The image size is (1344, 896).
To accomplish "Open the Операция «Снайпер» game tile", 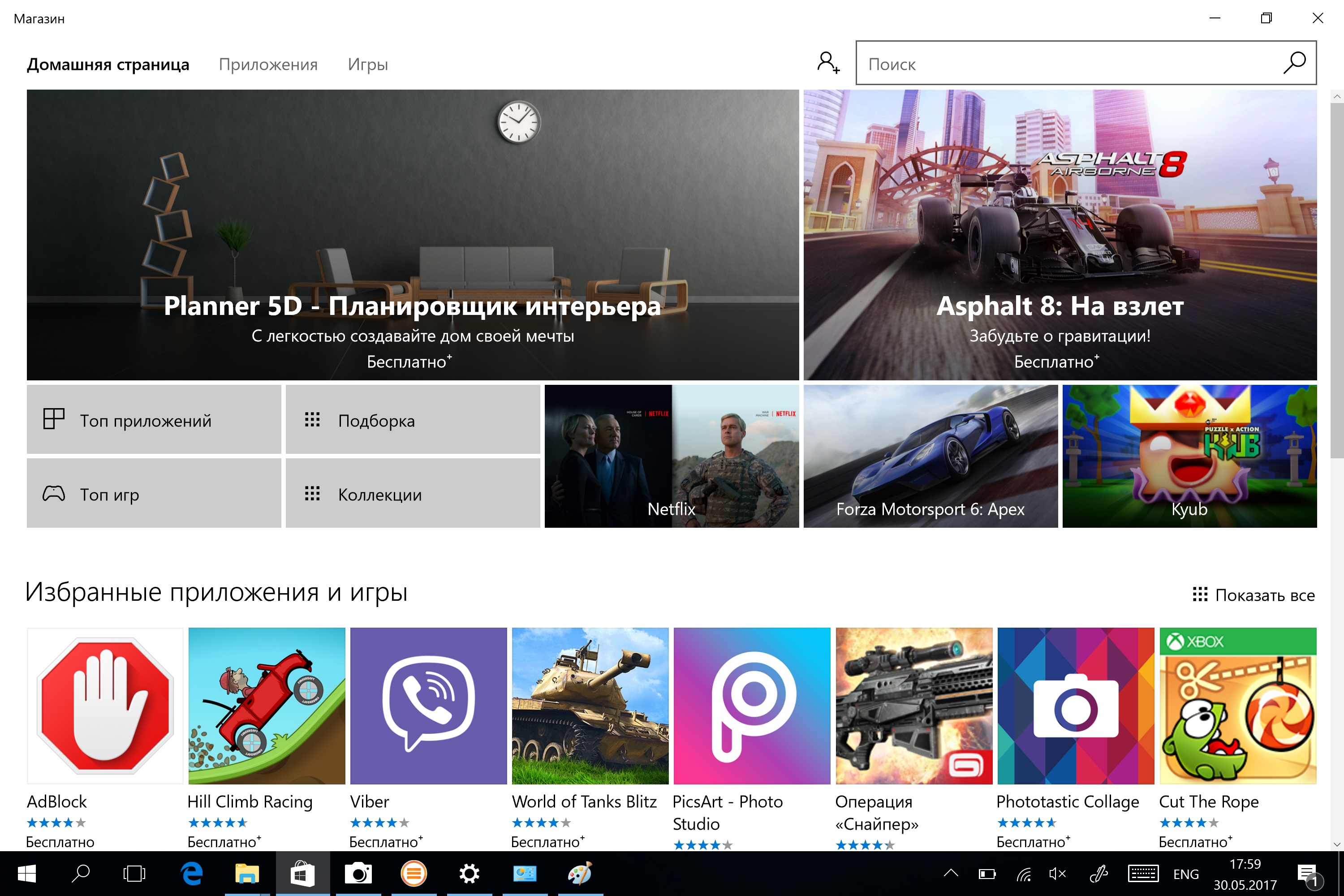I will [x=914, y=706].
